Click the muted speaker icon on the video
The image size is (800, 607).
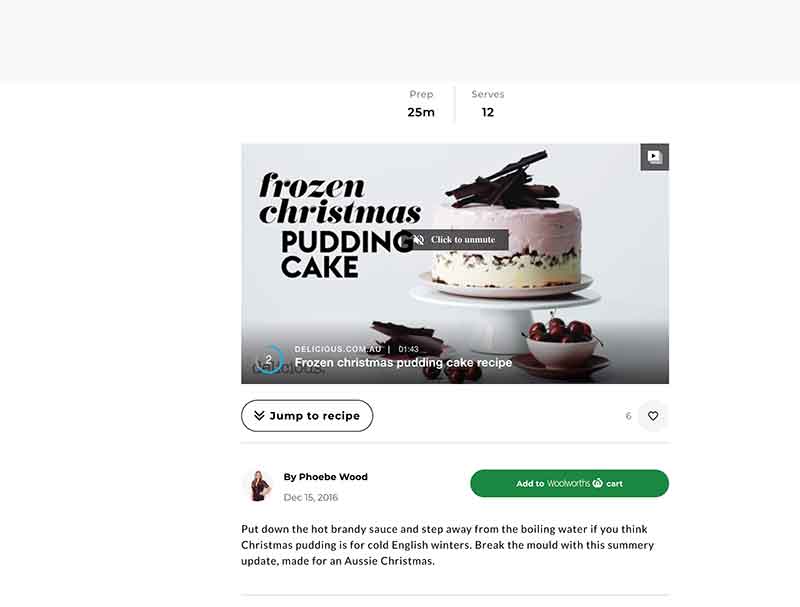tap(418, 240)
